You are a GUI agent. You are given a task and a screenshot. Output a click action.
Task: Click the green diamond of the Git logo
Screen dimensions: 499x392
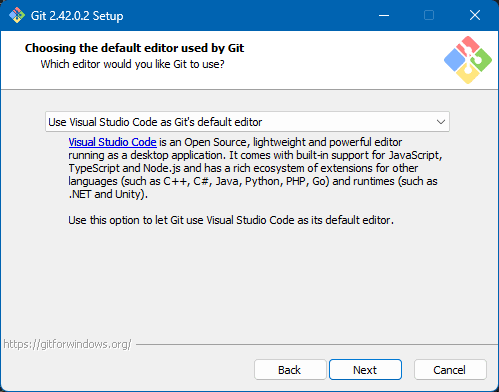481,60
